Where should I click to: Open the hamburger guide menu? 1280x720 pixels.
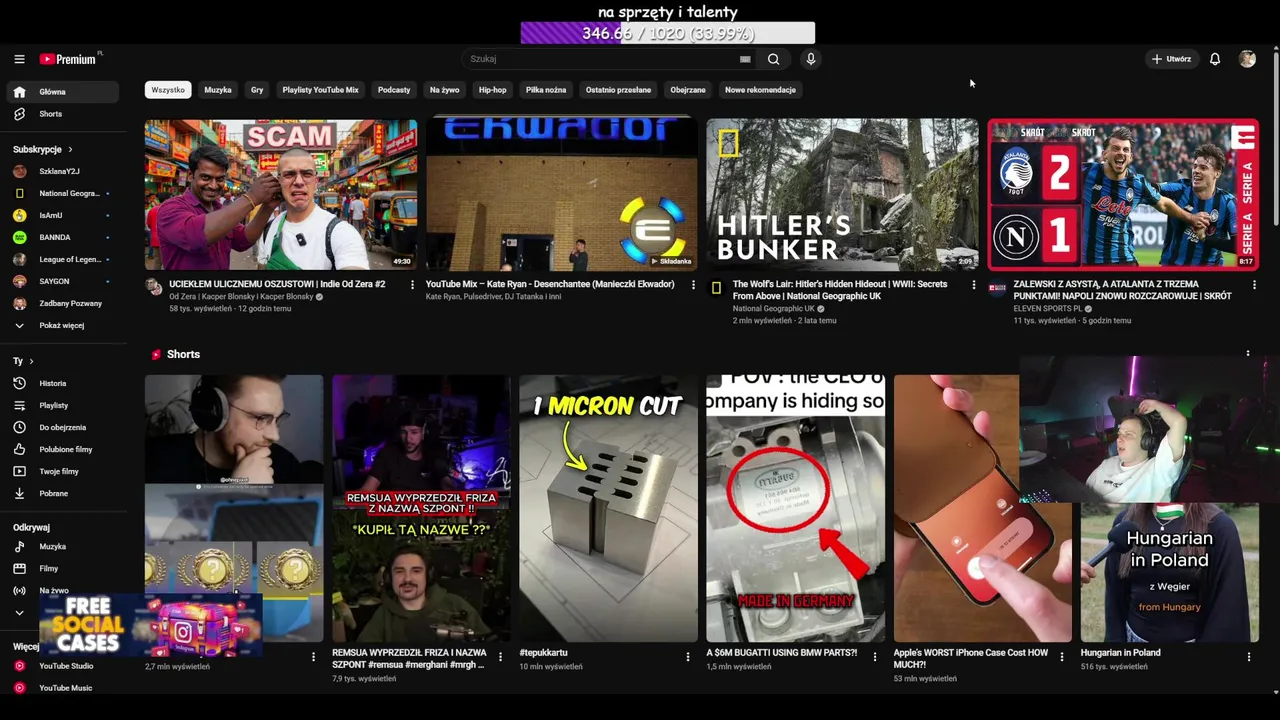tap(19, 59)
